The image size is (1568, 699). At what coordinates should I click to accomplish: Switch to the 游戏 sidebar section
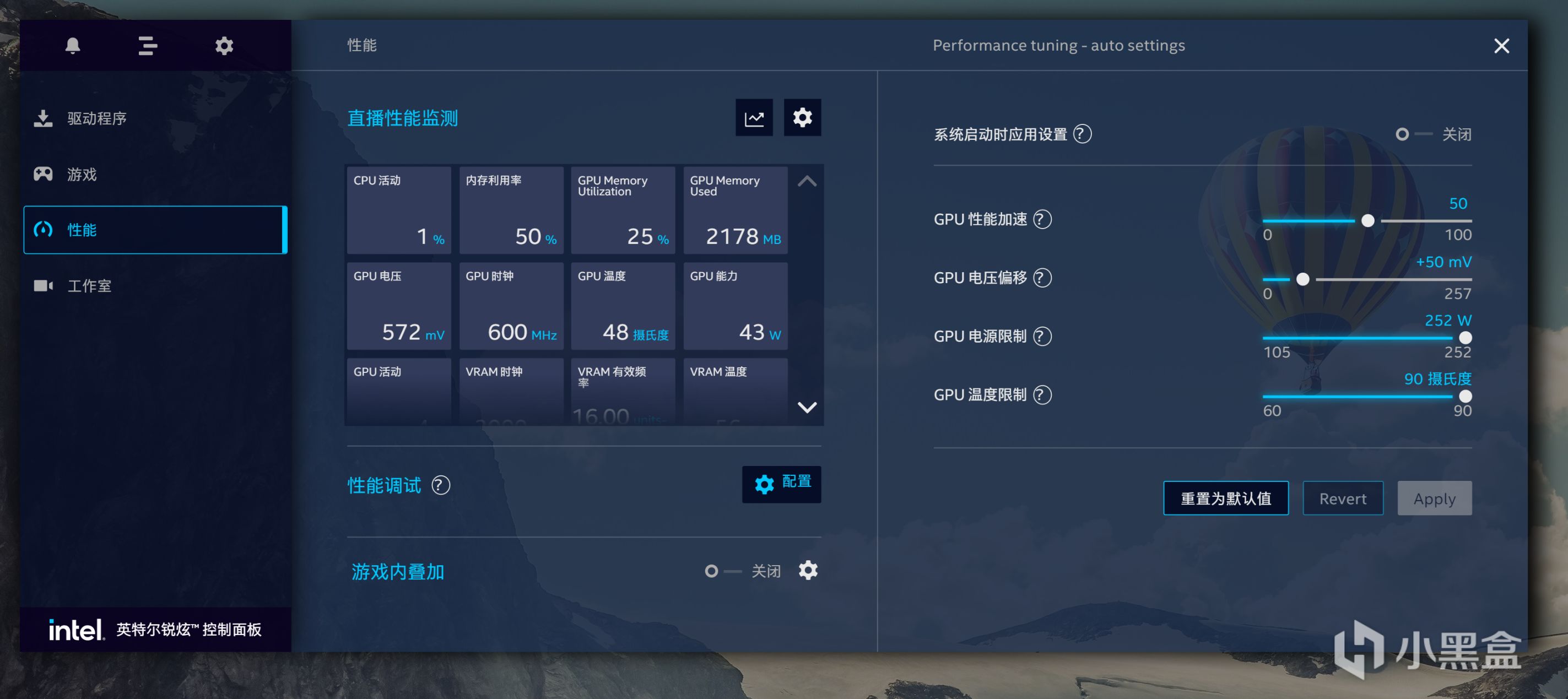(82, 175)
